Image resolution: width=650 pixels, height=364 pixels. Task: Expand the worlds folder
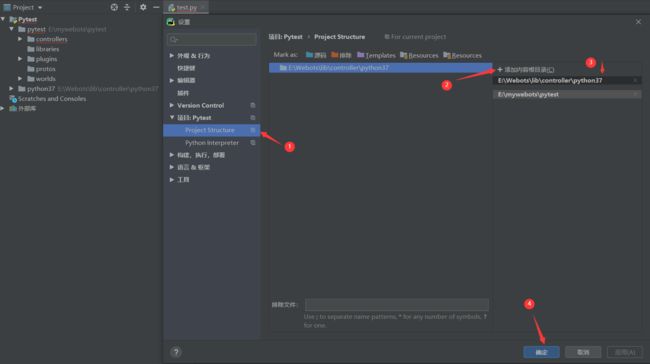tap(20, 78)
